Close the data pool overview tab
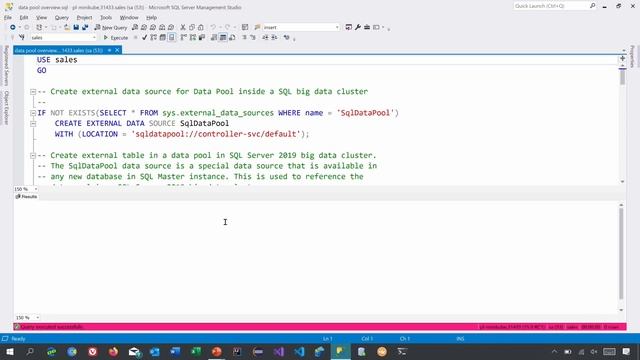Viewport: 640px width, 360px height. tap(117, 50)
